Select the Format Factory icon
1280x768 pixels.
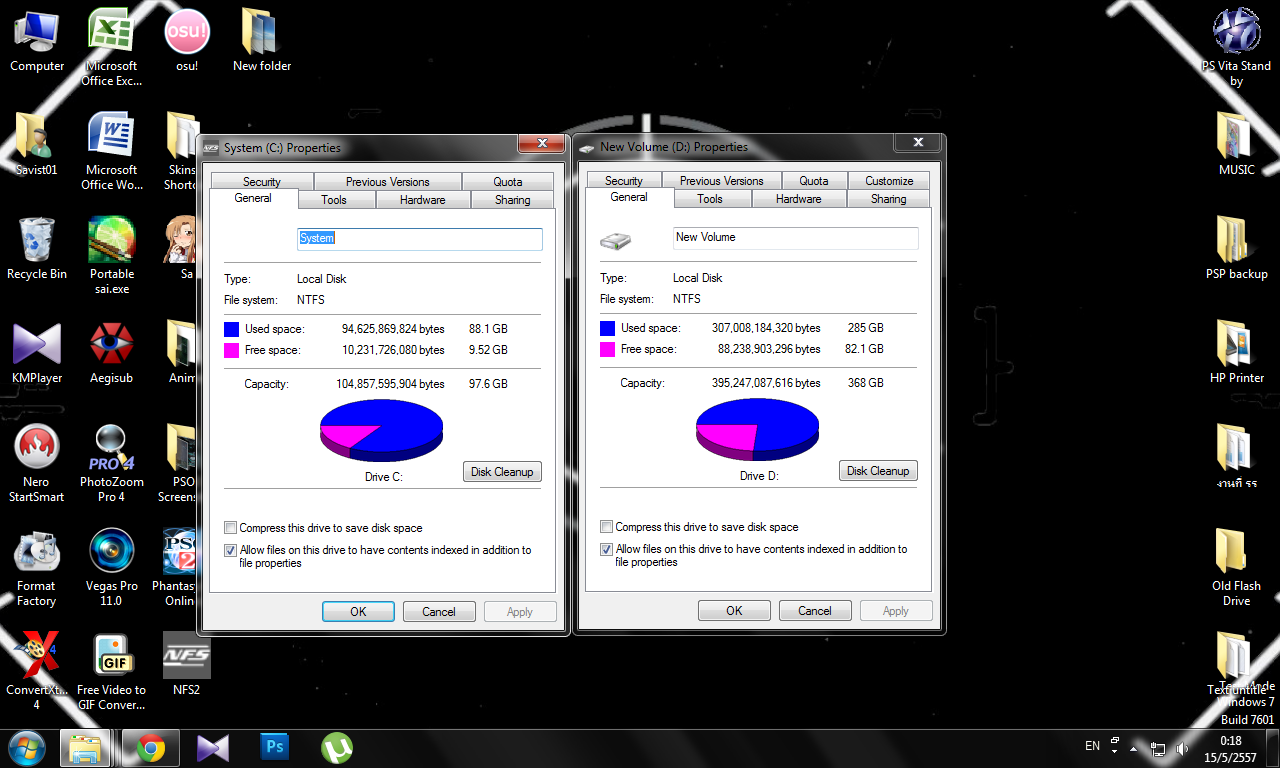pos(37,567)
